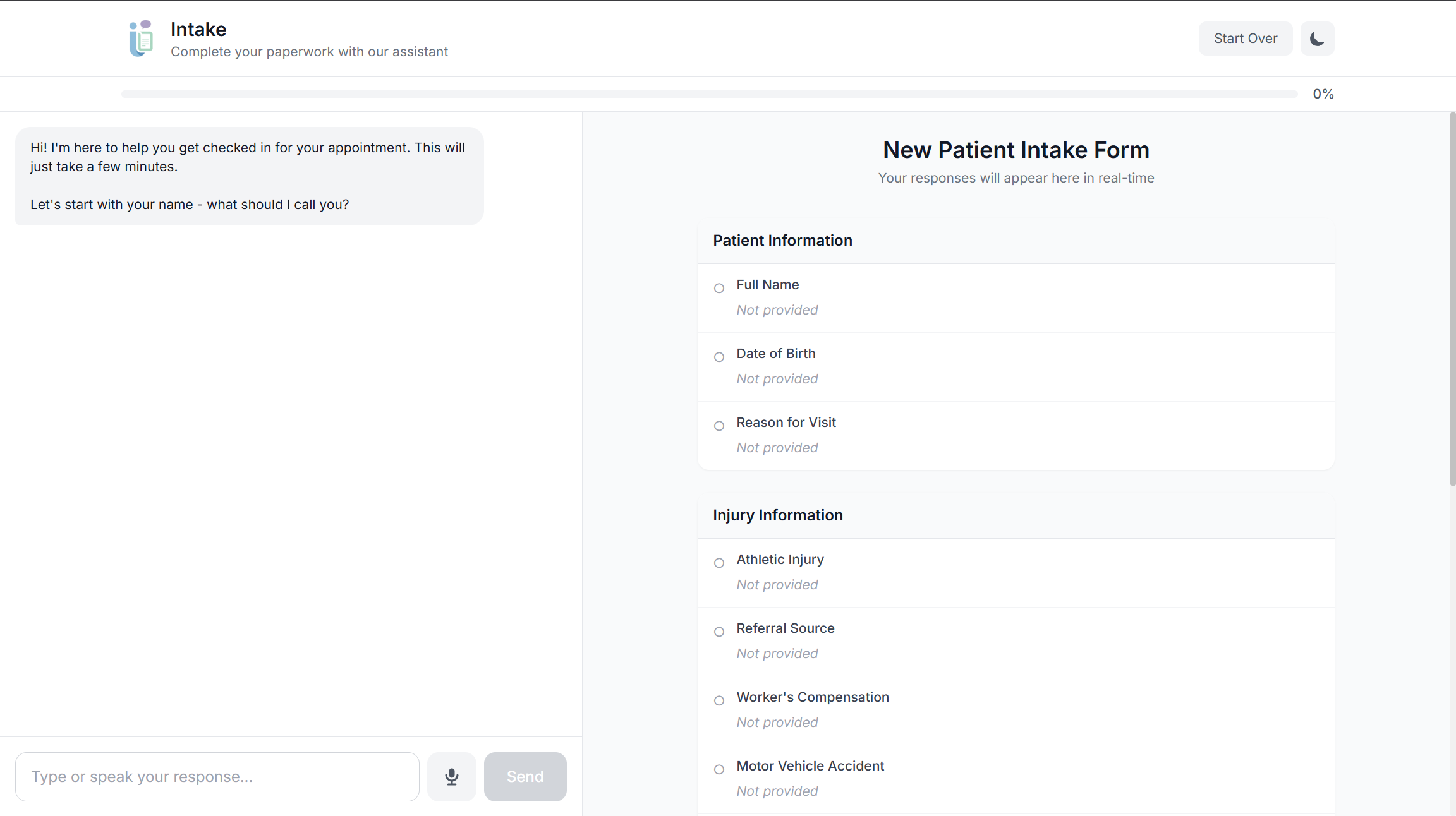Click the Full Name status circle

click(x=719, y=289)
